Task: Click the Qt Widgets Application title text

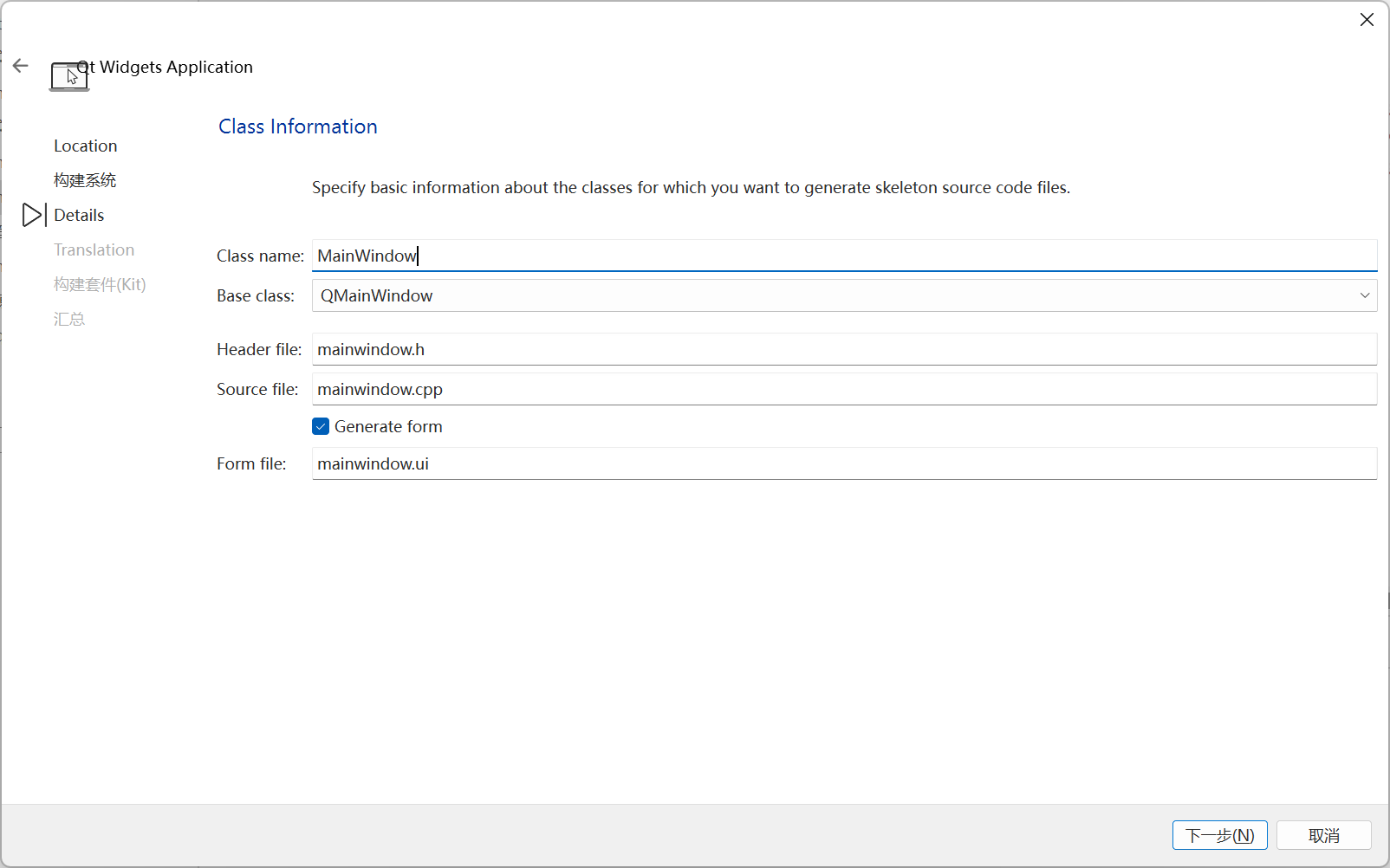Action: click(x=165, y=67)
